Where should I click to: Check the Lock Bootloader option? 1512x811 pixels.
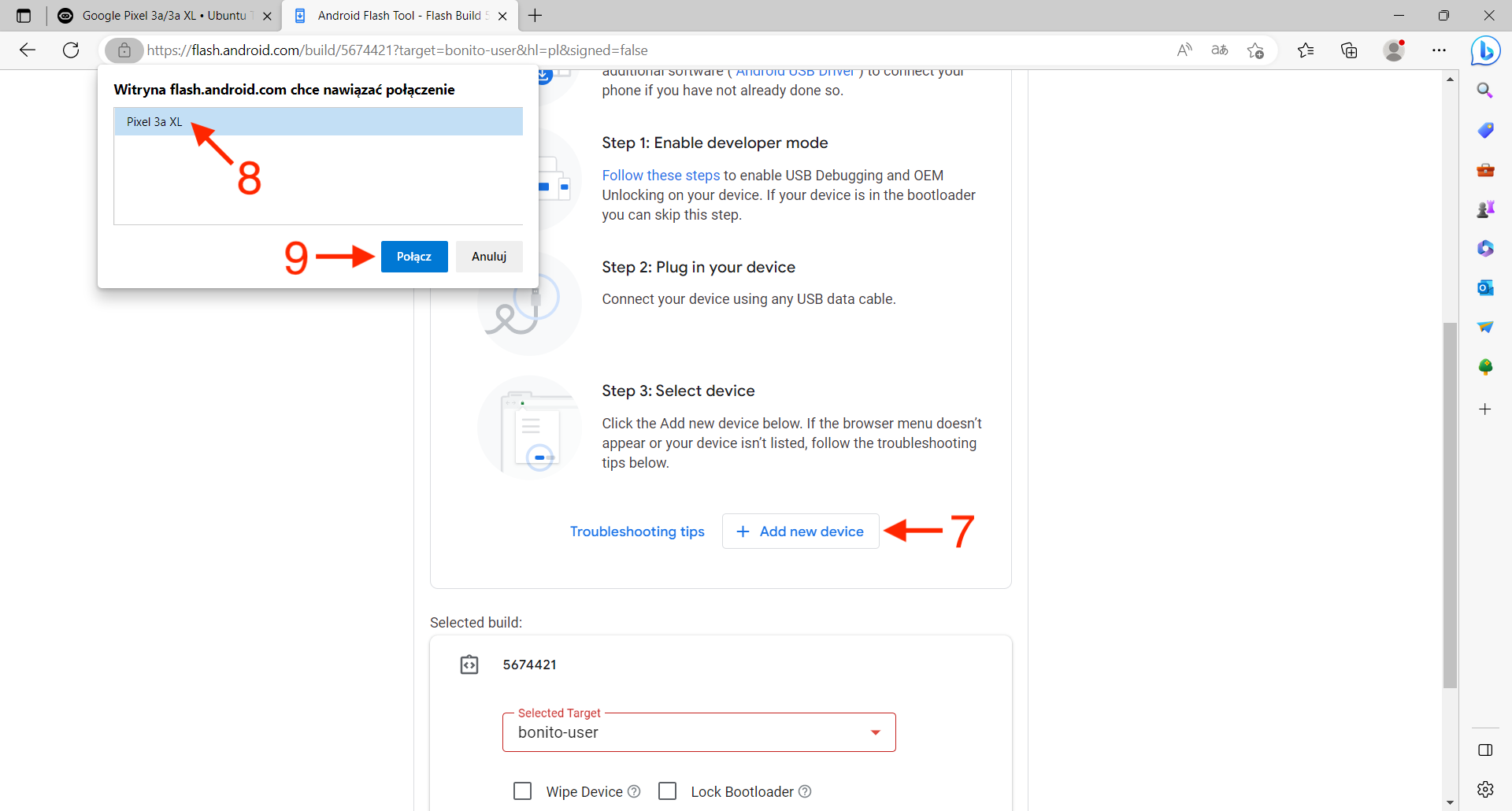[x=668, y=791]
